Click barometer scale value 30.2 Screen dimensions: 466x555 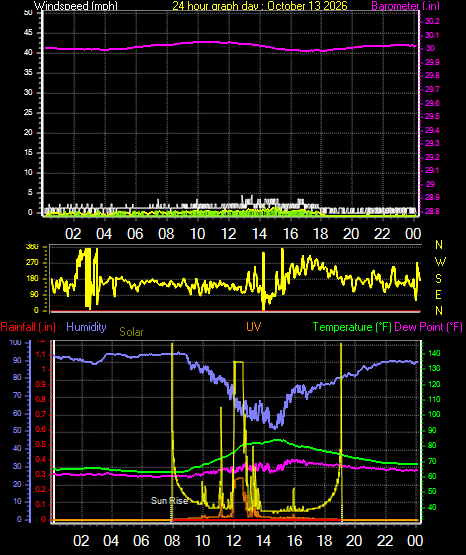point(432,21)
